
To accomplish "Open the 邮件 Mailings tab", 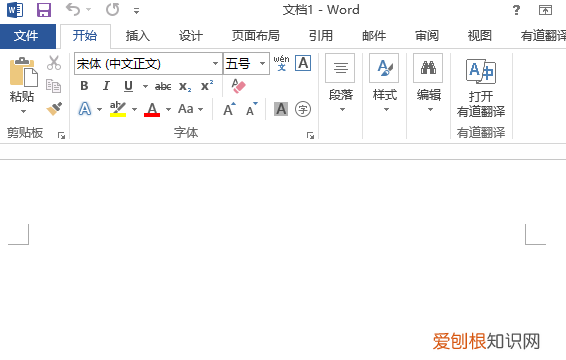I will tap(374, 36).
